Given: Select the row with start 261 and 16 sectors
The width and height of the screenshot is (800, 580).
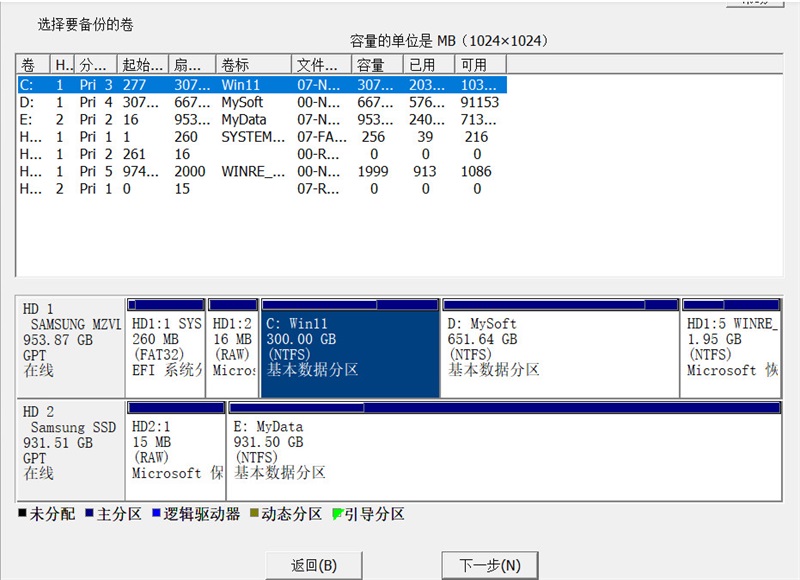Looking at the screenshot, I should pyautogui.click(x=262, y=154).
